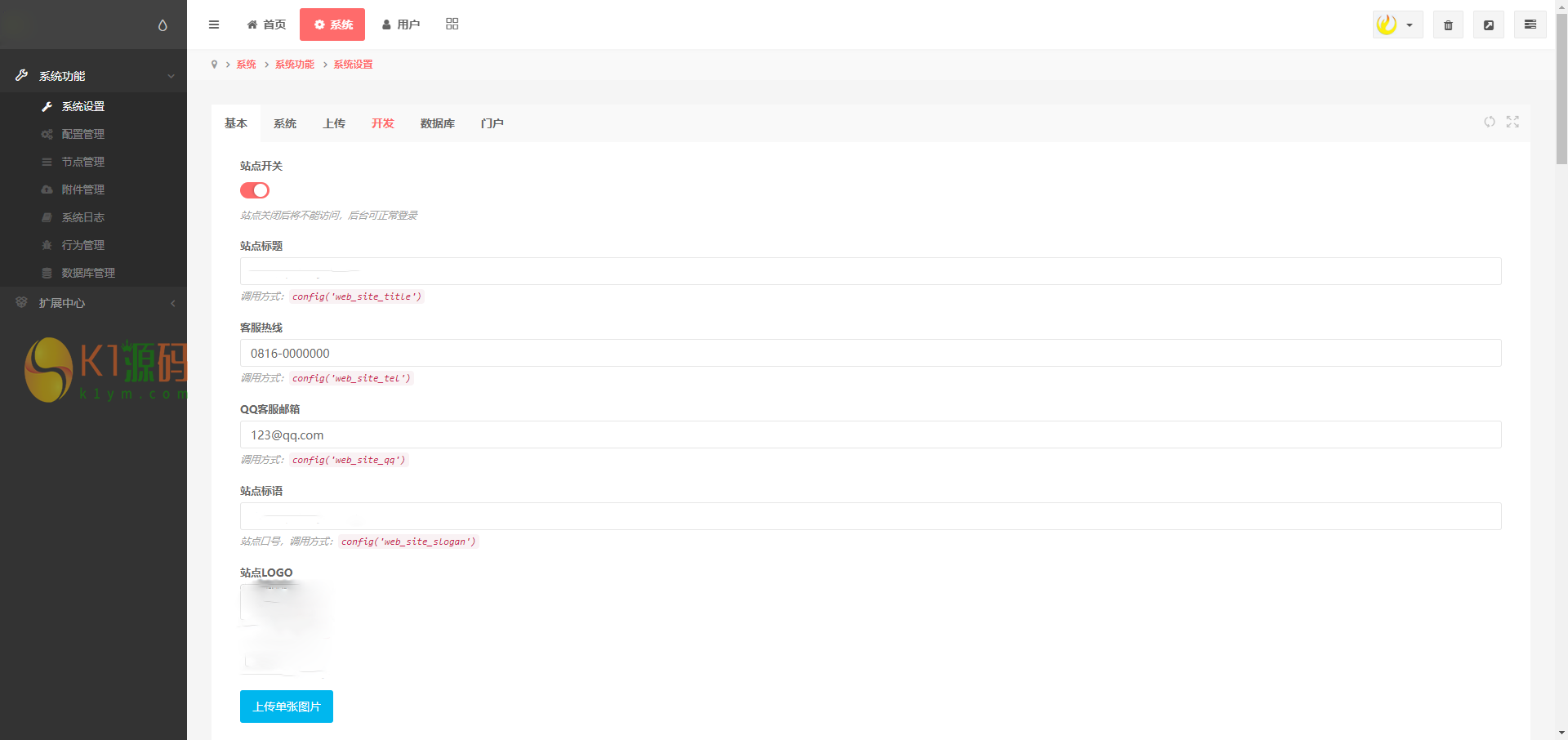
Task: Open the 首页 home menu
Action: pyautogui.click(x=266, y=25)
